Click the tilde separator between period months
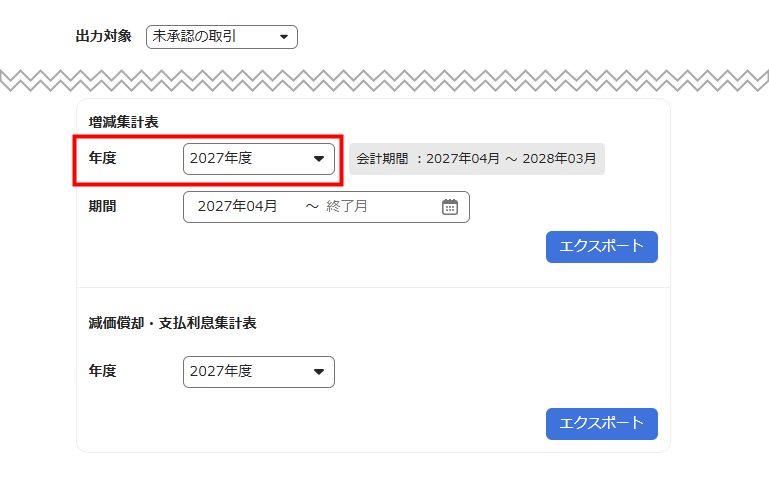The height and width of the screenshot is (481, 769). tap(311, 207)
